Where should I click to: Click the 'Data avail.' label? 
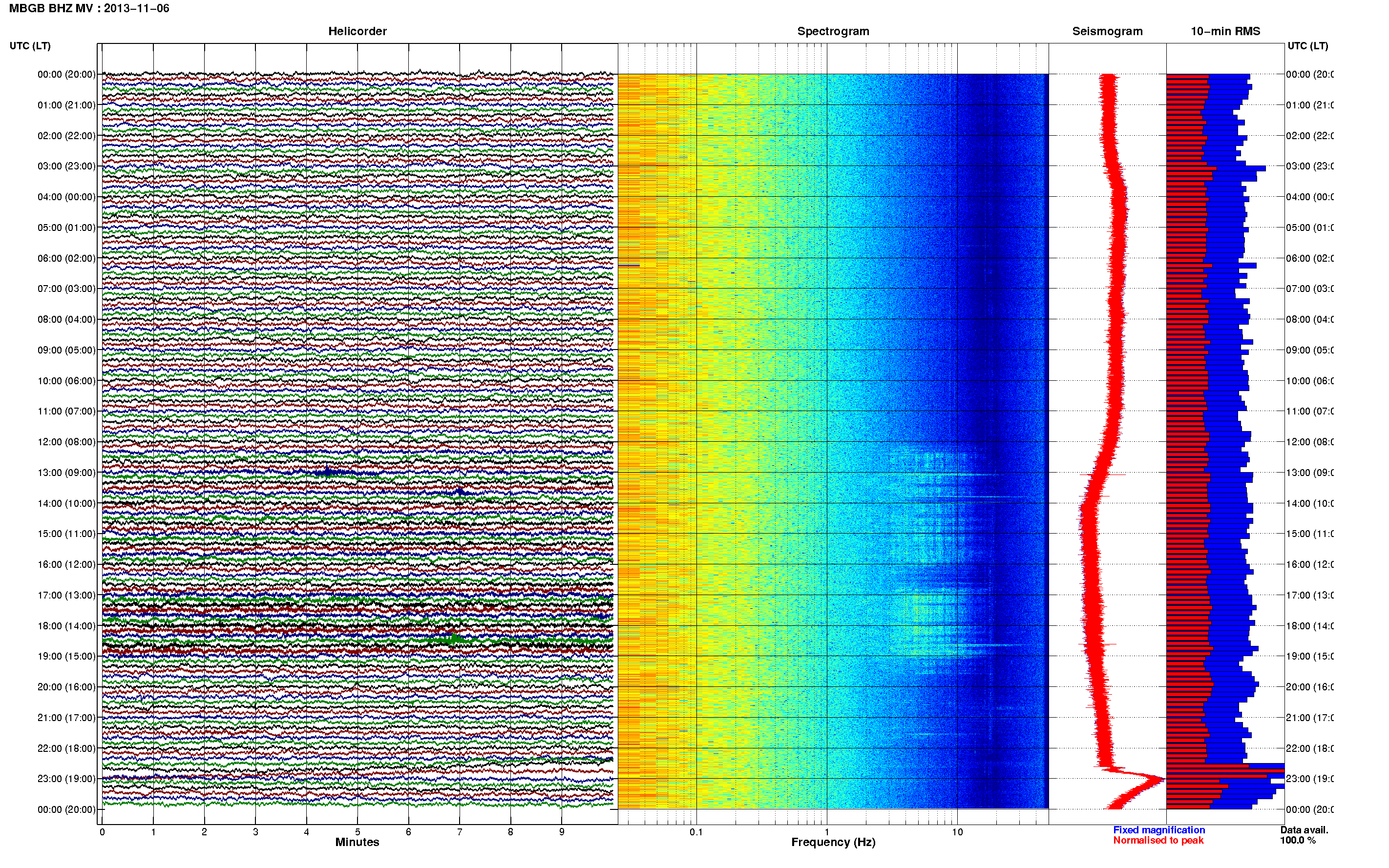(x=1304, y=829)
